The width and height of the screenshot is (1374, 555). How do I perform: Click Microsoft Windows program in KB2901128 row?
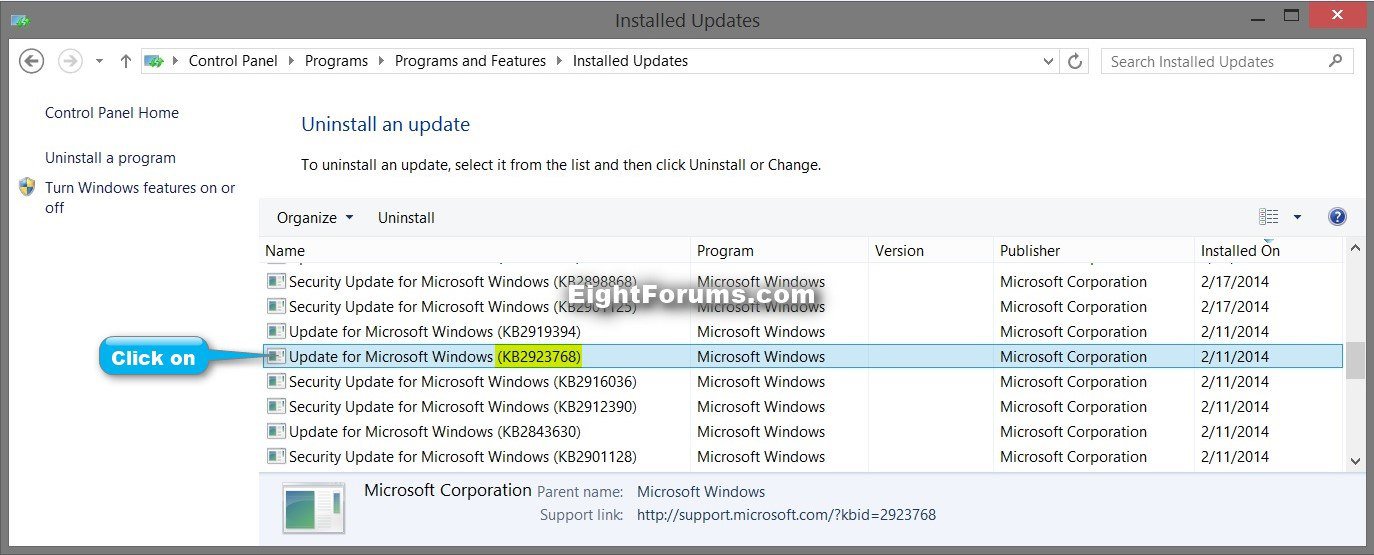(761, 457)
